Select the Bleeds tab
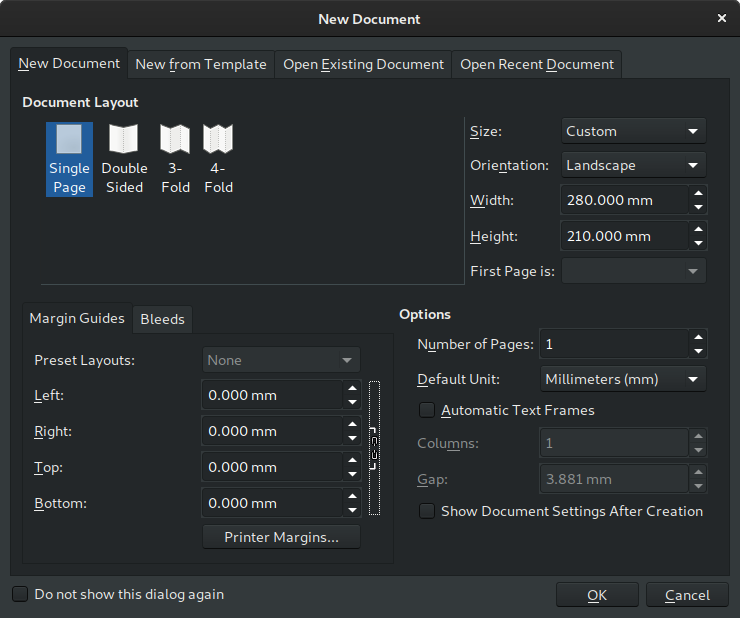Image resolution: width=740 pixels, height=618 pixels. point(162,319)
